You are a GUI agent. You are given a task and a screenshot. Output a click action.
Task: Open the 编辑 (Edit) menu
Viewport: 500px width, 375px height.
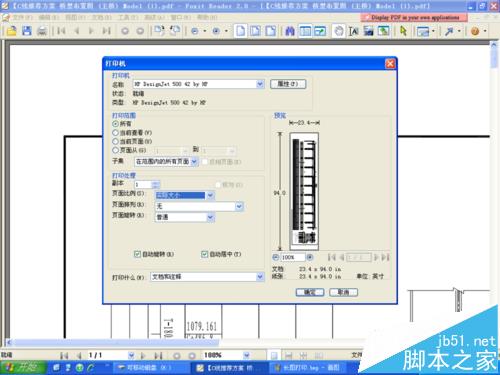(x=49, y=17)
